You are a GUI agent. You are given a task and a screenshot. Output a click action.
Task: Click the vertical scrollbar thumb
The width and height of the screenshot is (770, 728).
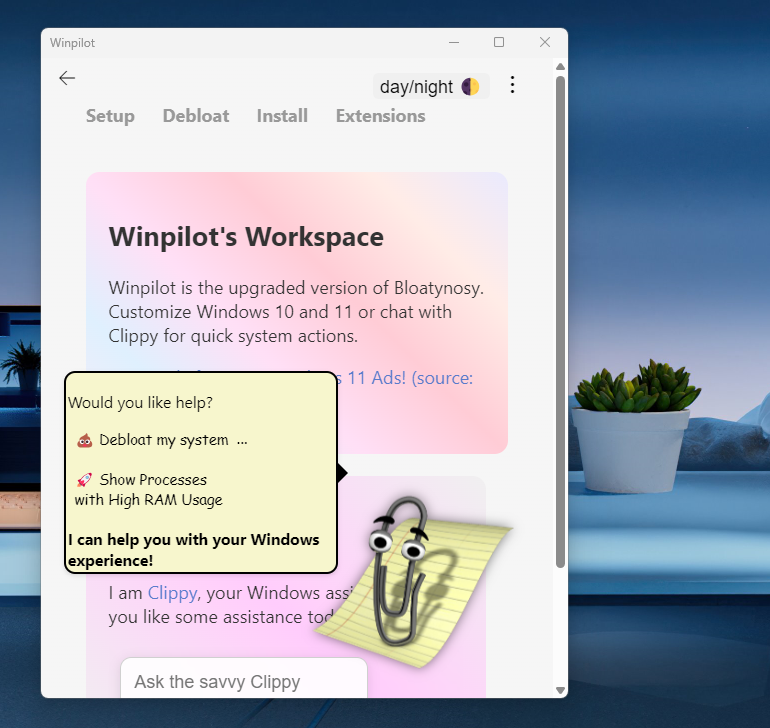[x=560, y=320]
